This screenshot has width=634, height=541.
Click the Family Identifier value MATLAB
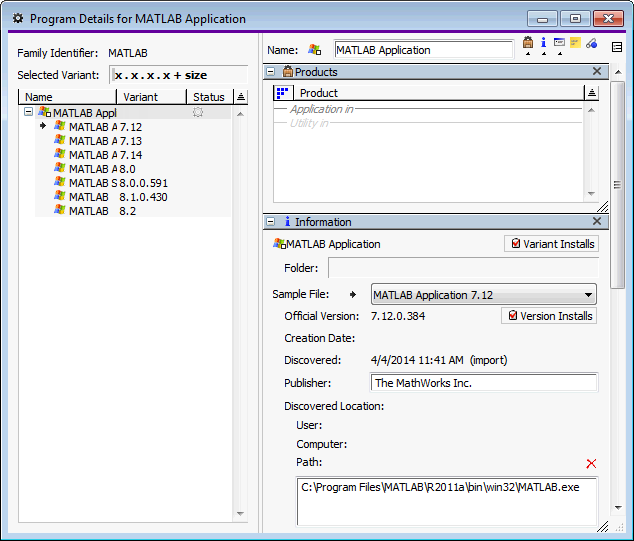pyautogui.click(x=128, y=53)
